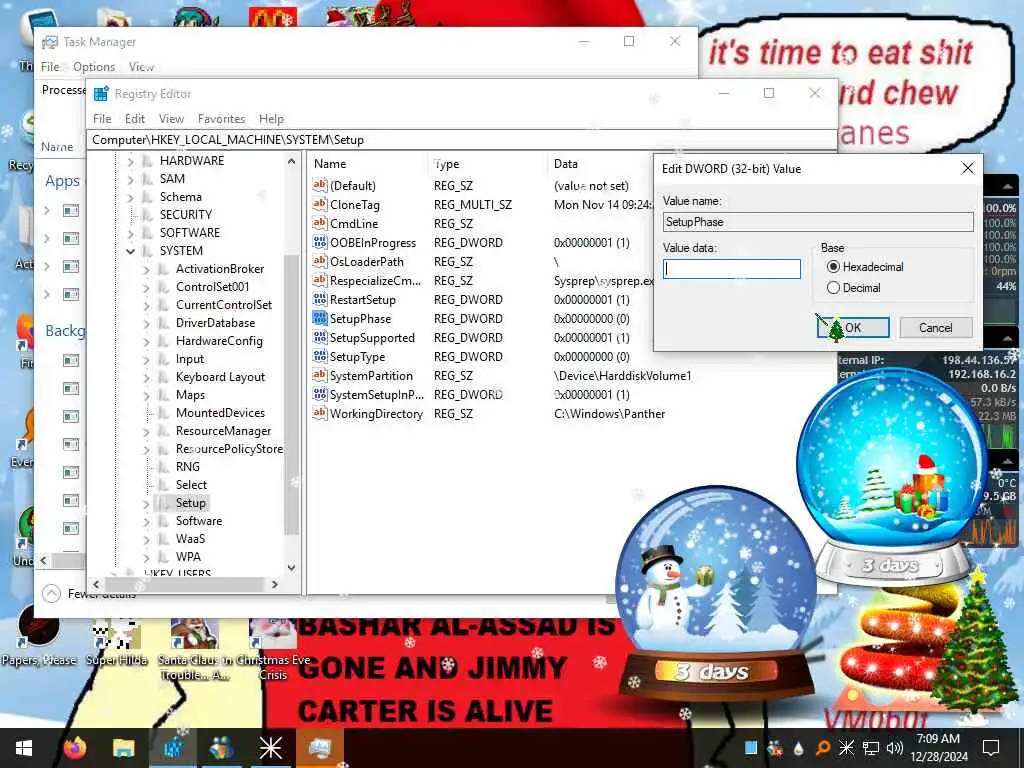Screen dimensions: 1024x768
Task: Collapse the SYSTEM registry key
Action: point(131,251)
